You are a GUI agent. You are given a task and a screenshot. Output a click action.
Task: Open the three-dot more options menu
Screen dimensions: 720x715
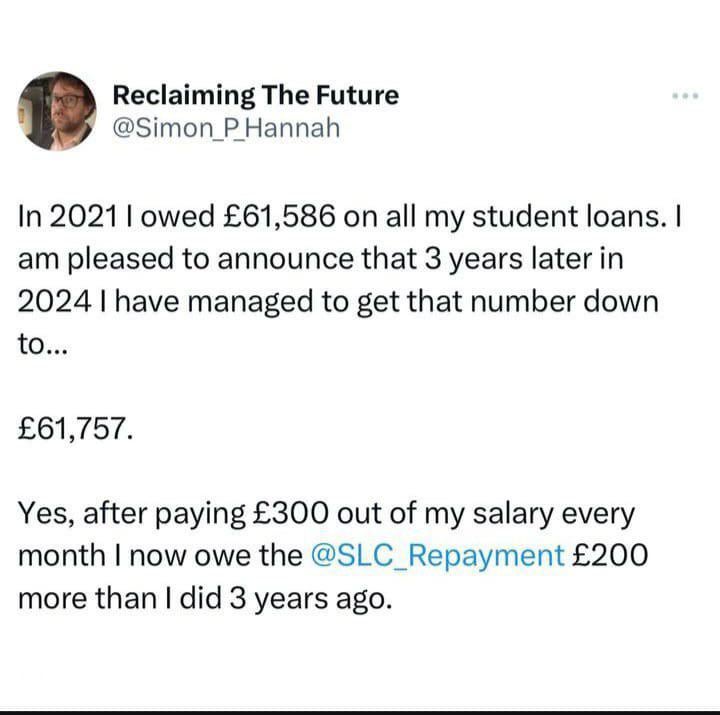tap(685, 96)
